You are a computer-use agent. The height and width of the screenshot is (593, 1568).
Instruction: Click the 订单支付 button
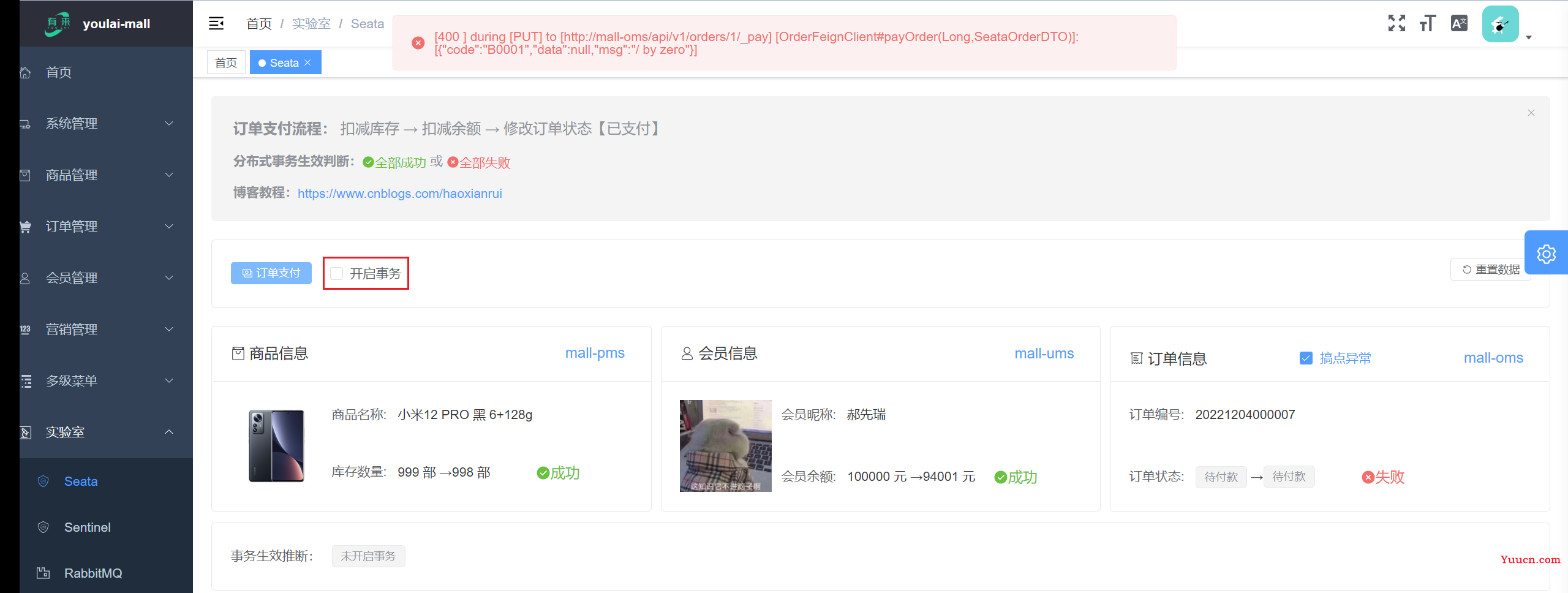pos(271,273)
